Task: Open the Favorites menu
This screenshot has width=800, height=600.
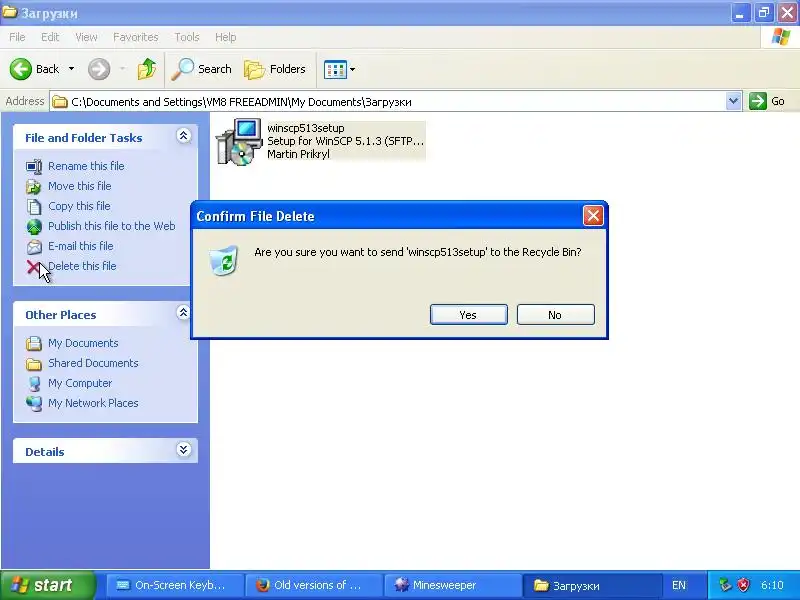Action: click(x=136, y=37)
